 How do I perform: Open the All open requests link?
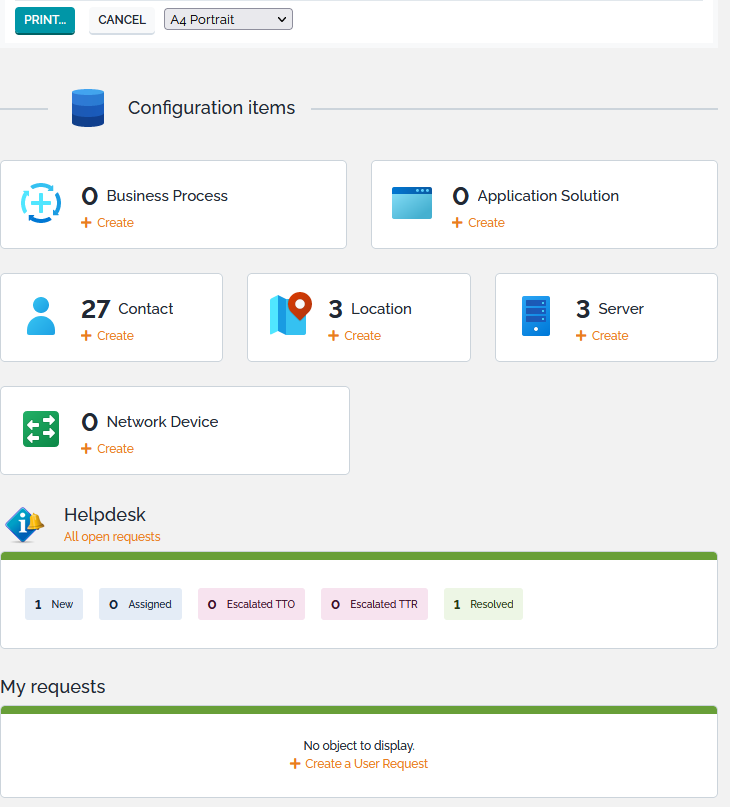[x=112, y=537]
